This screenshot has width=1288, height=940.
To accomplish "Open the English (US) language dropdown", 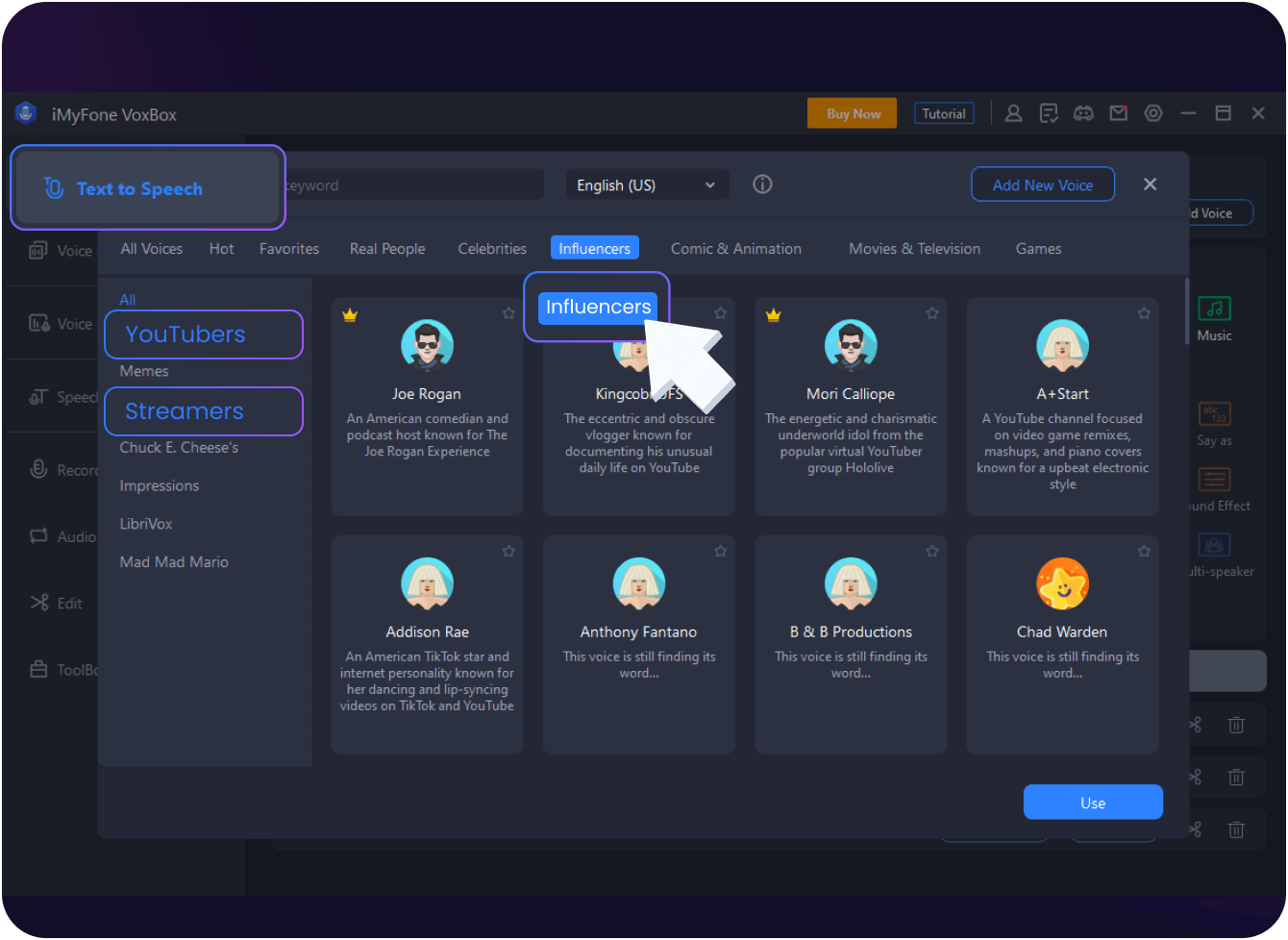I will (x=647, y=186).
